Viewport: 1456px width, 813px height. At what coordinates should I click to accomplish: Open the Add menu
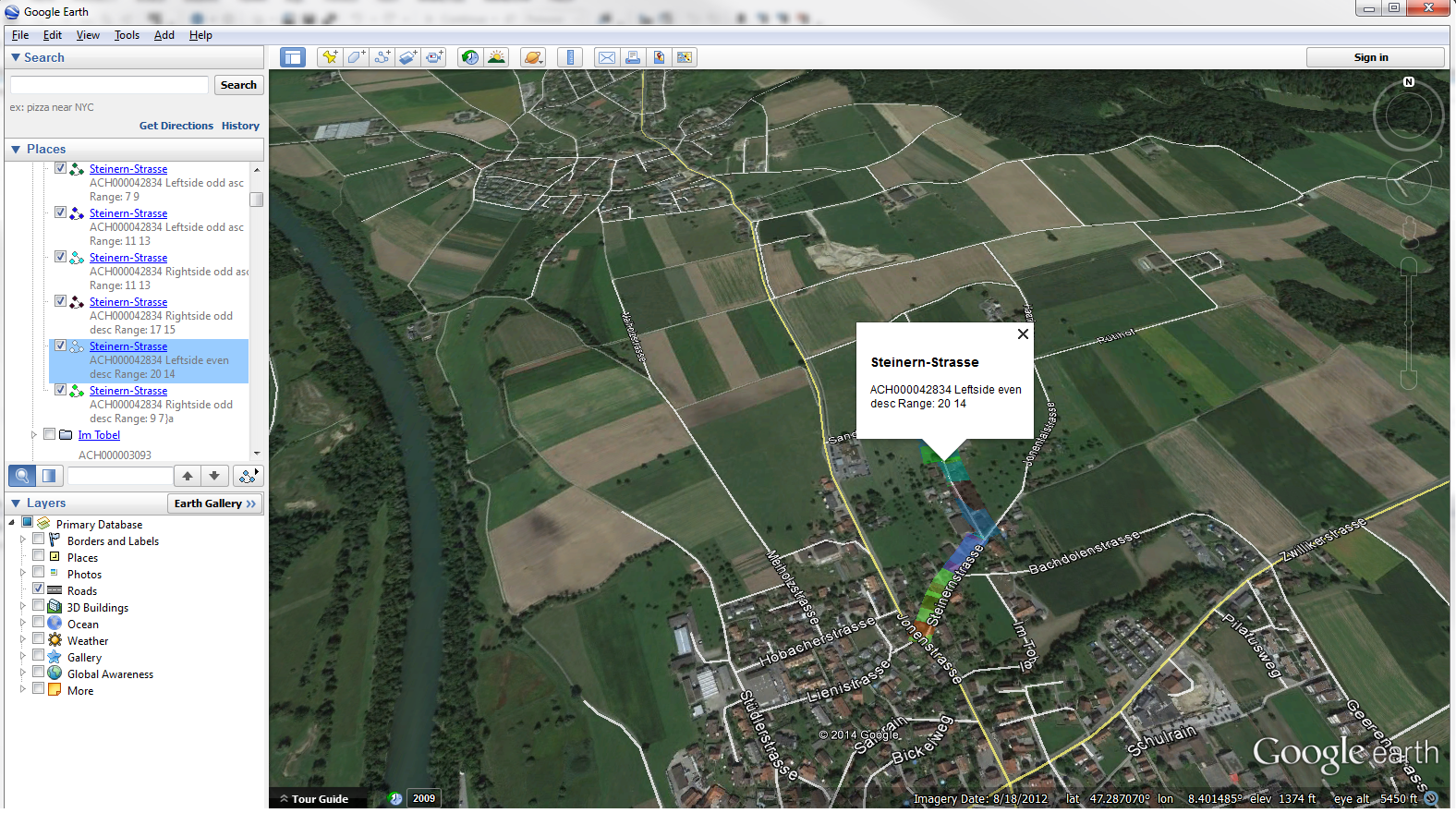pos(164,35)
